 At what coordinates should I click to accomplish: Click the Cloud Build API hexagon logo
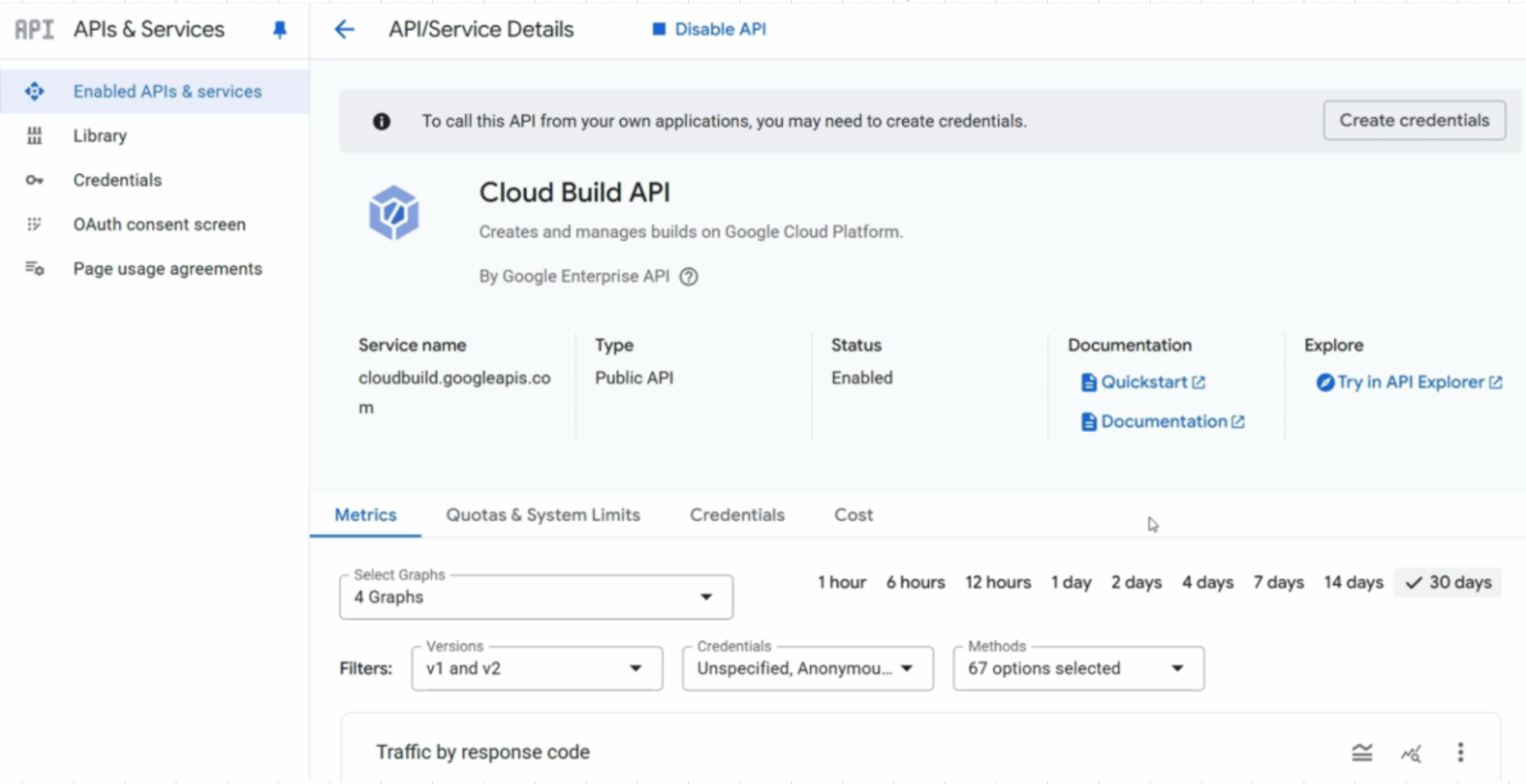point(394,213)
